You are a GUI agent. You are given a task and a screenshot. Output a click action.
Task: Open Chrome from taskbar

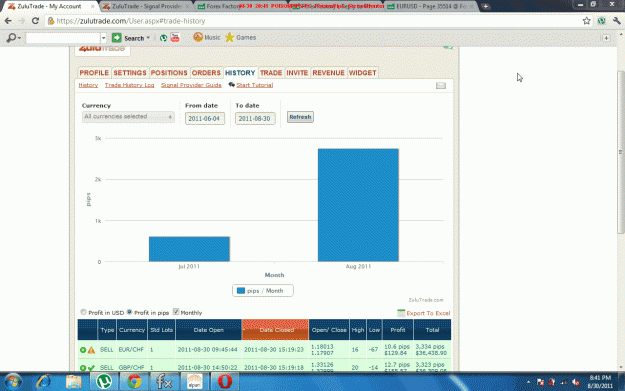(134, 382)
